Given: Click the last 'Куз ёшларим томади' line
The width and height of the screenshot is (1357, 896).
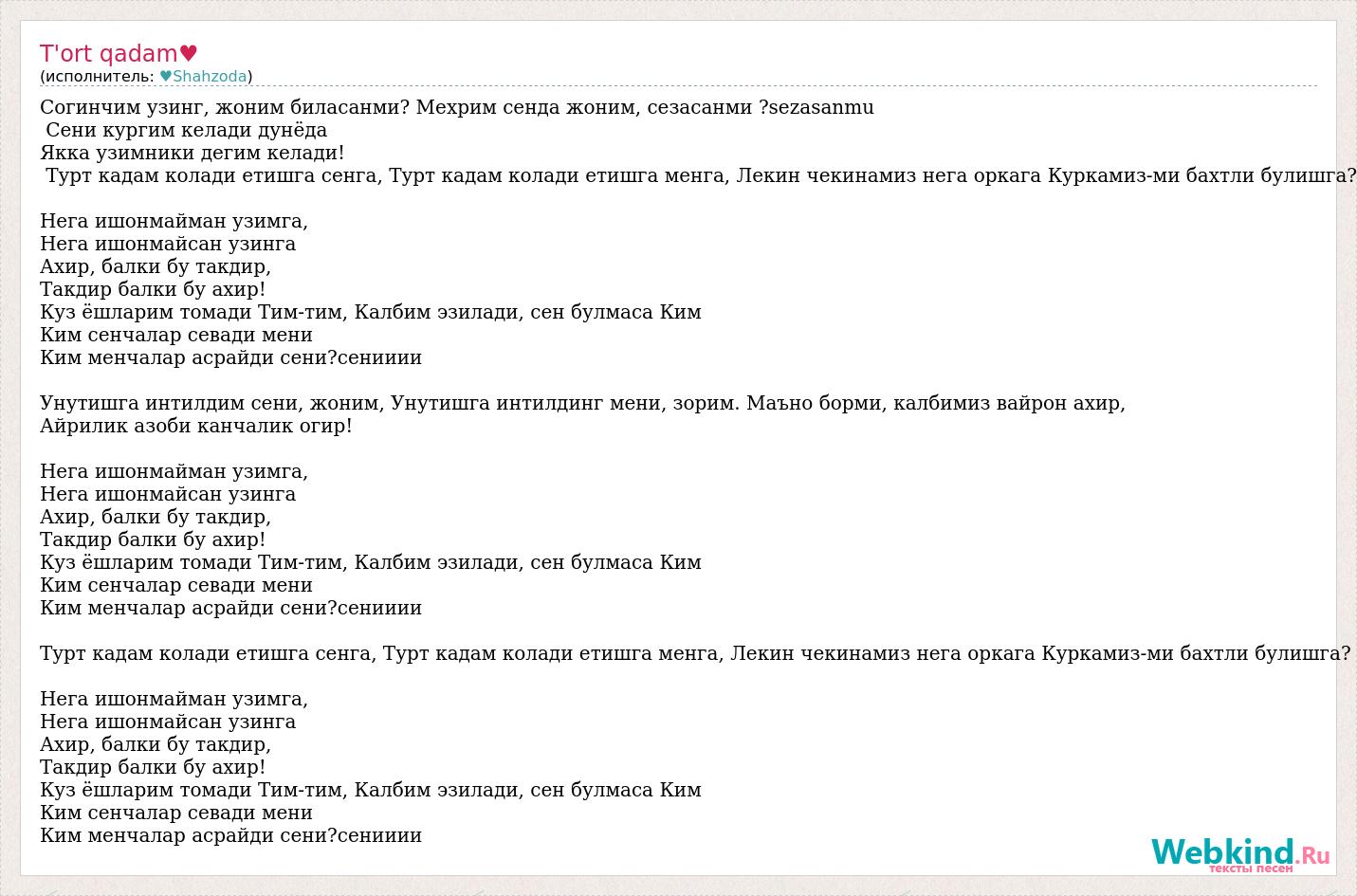Looking at the screenshot, I should point(370,790).
